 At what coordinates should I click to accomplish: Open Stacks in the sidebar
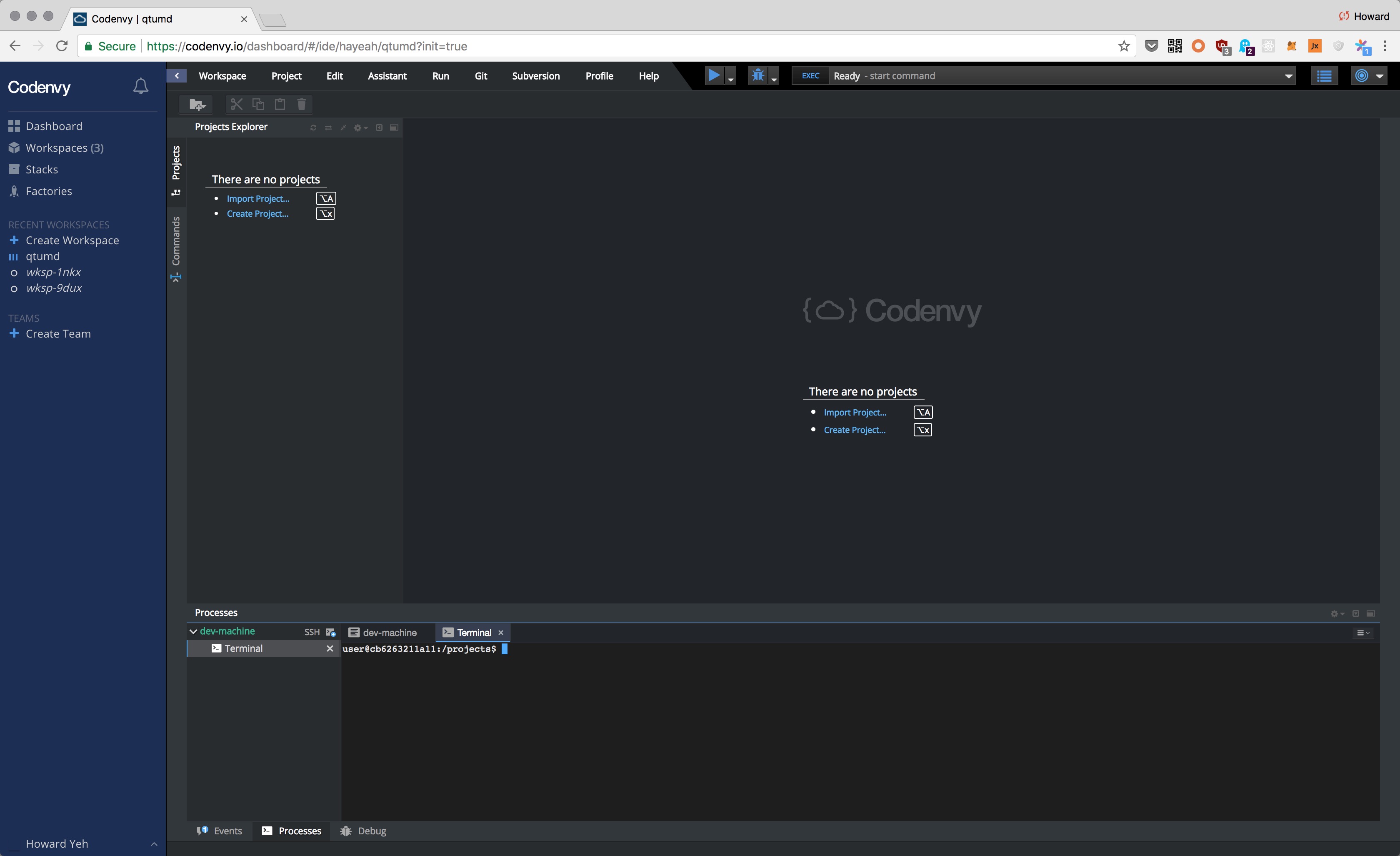pyautogui.click(x=33, y=169)
